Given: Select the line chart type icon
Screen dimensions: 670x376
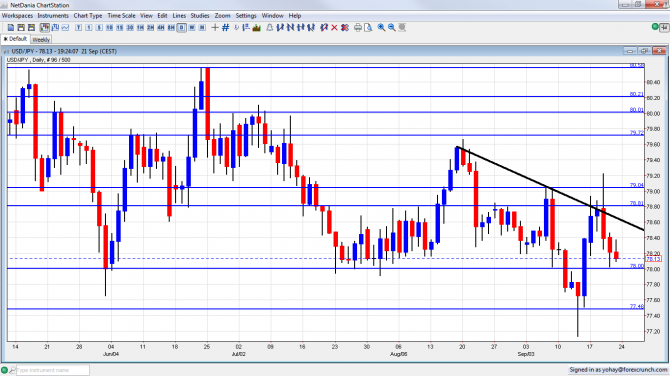Looking at the screenshot, I should [65, 28].
